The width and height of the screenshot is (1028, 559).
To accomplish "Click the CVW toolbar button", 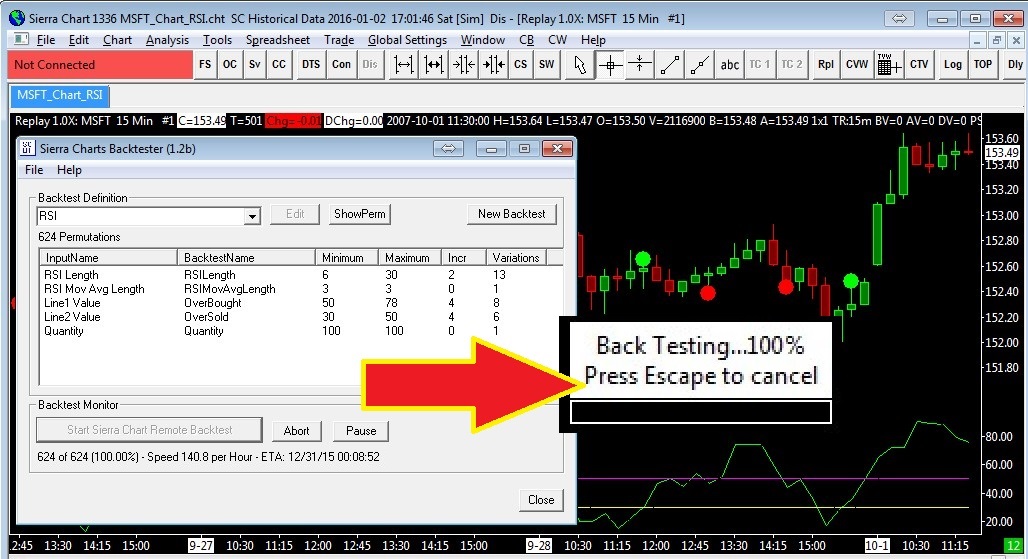I will click(x=857, y=64).
